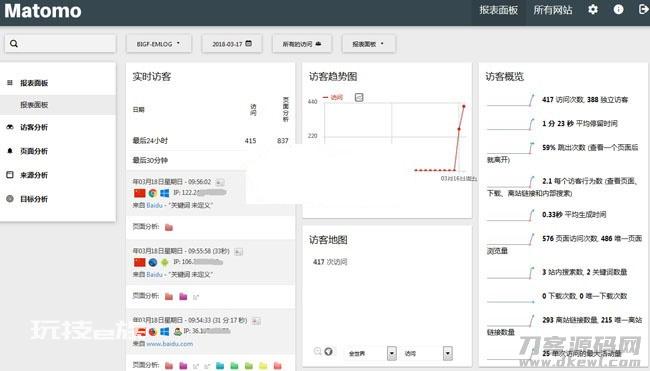Open the www.baidu.com referrer link

pos(170,344)
